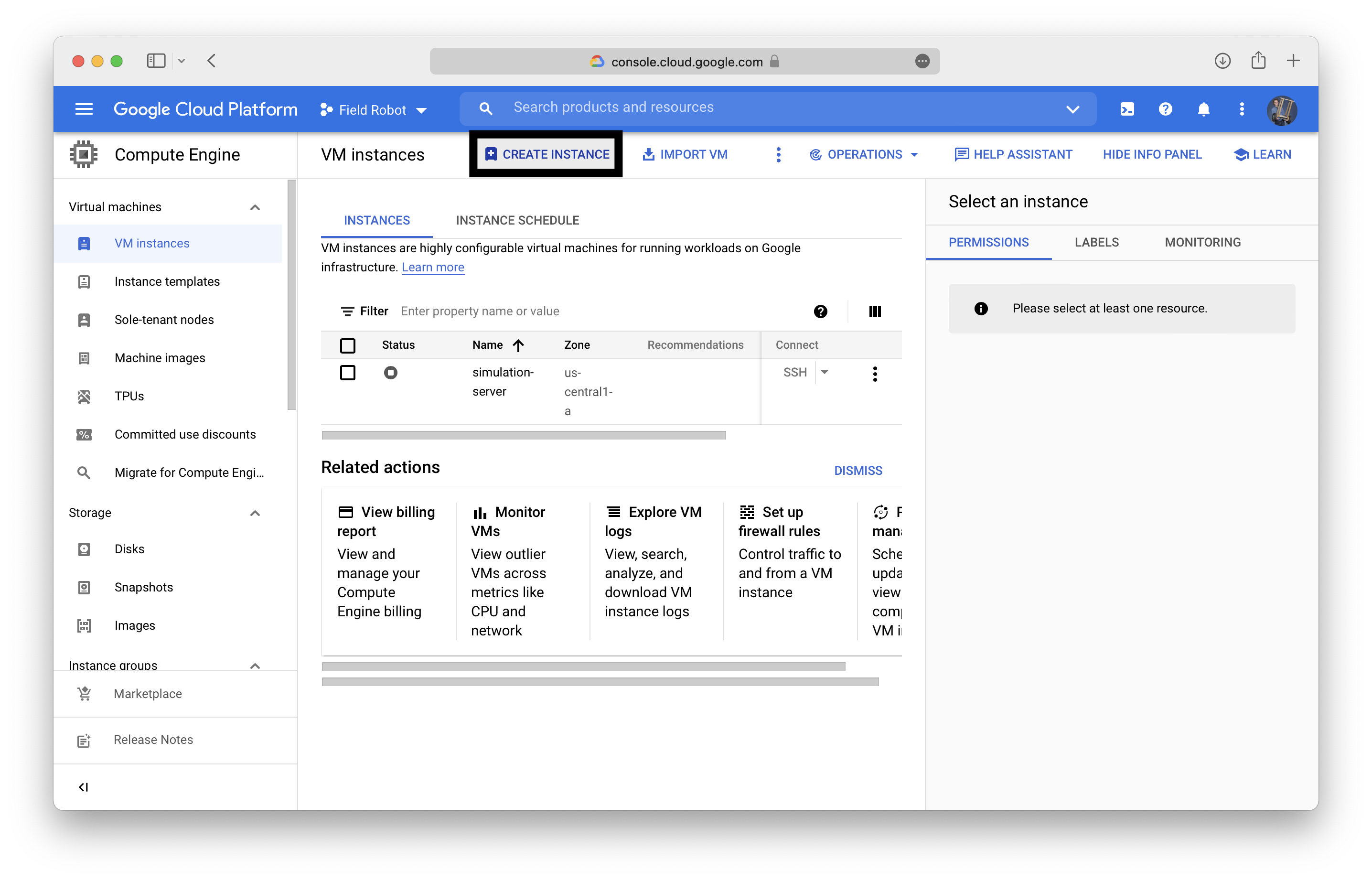This screenshot has height=881, width=1372.
Task: Open Safari share icon
Action: pos(1258,61)
